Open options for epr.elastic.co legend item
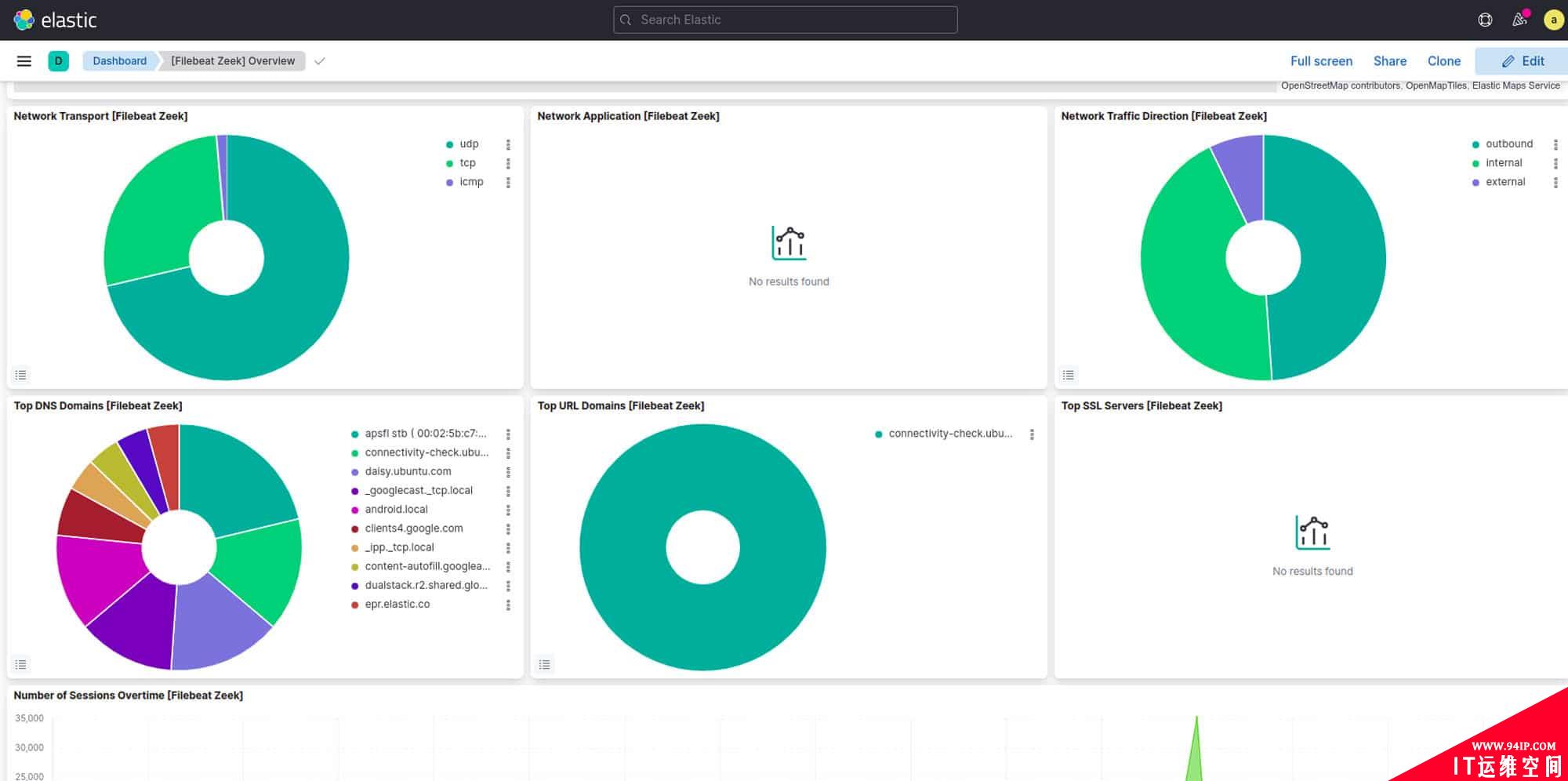The height and width of the screenshot is (781, 1568). 508,605
